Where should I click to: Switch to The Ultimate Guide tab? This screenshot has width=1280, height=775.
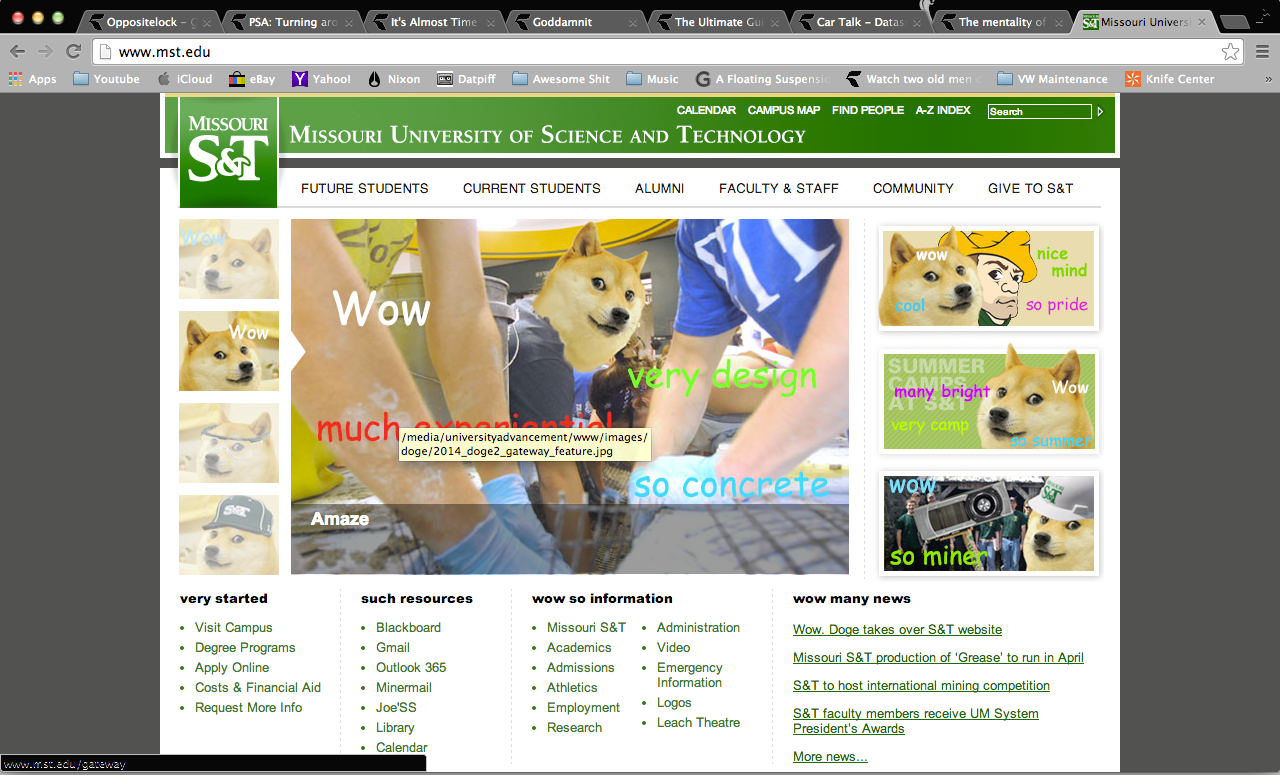tap(718, 22)
